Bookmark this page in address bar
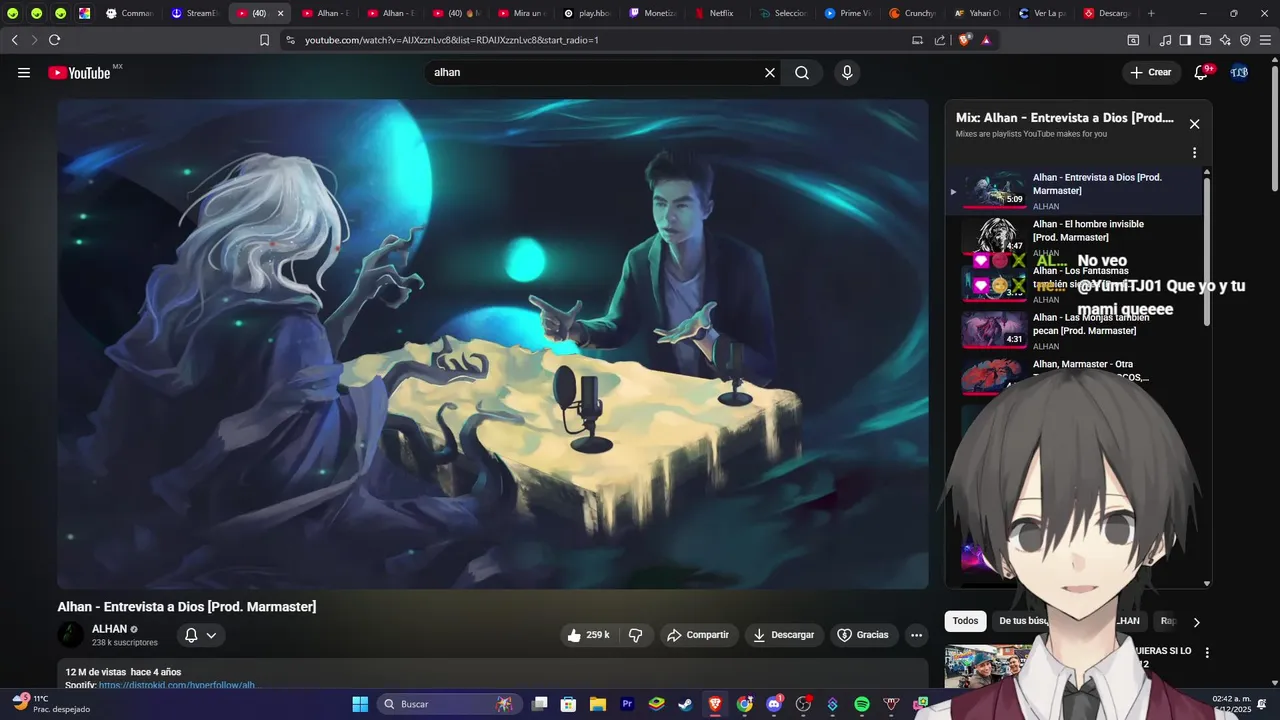 pos(264,40)
